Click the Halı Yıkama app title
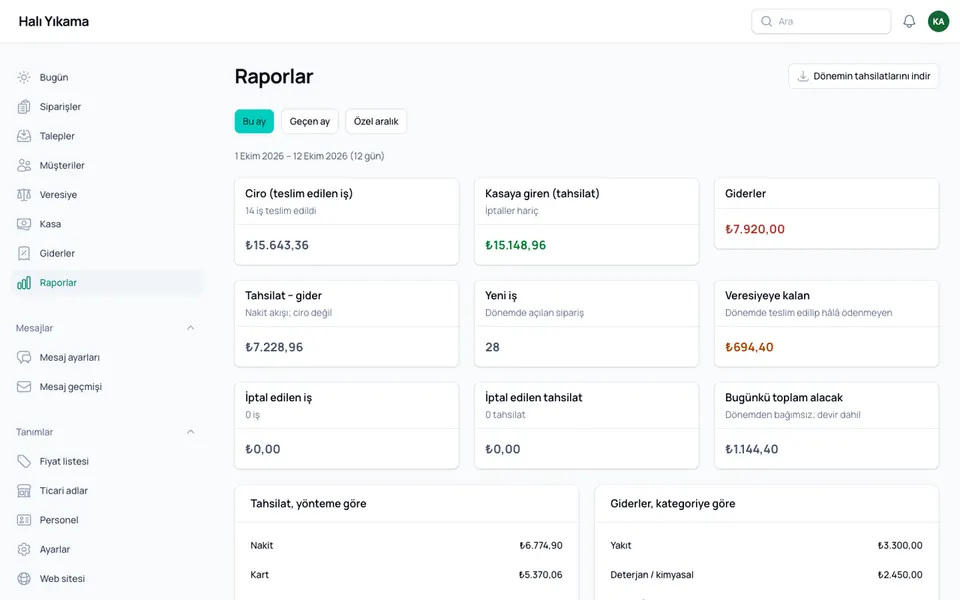960x600 pixels. point(54,21)
